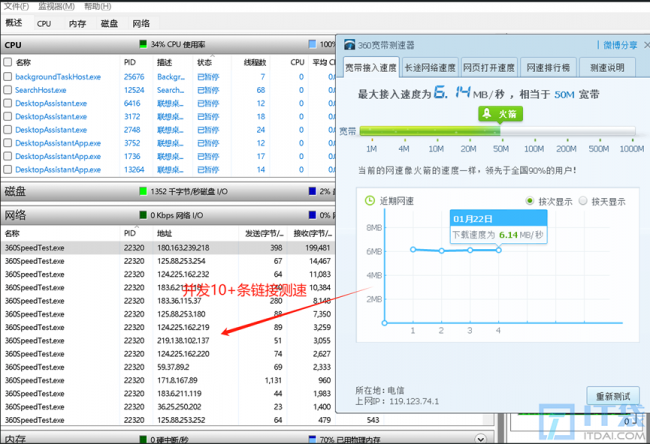Sort network table by 发送(字节/秒) column

pos(264,233)
